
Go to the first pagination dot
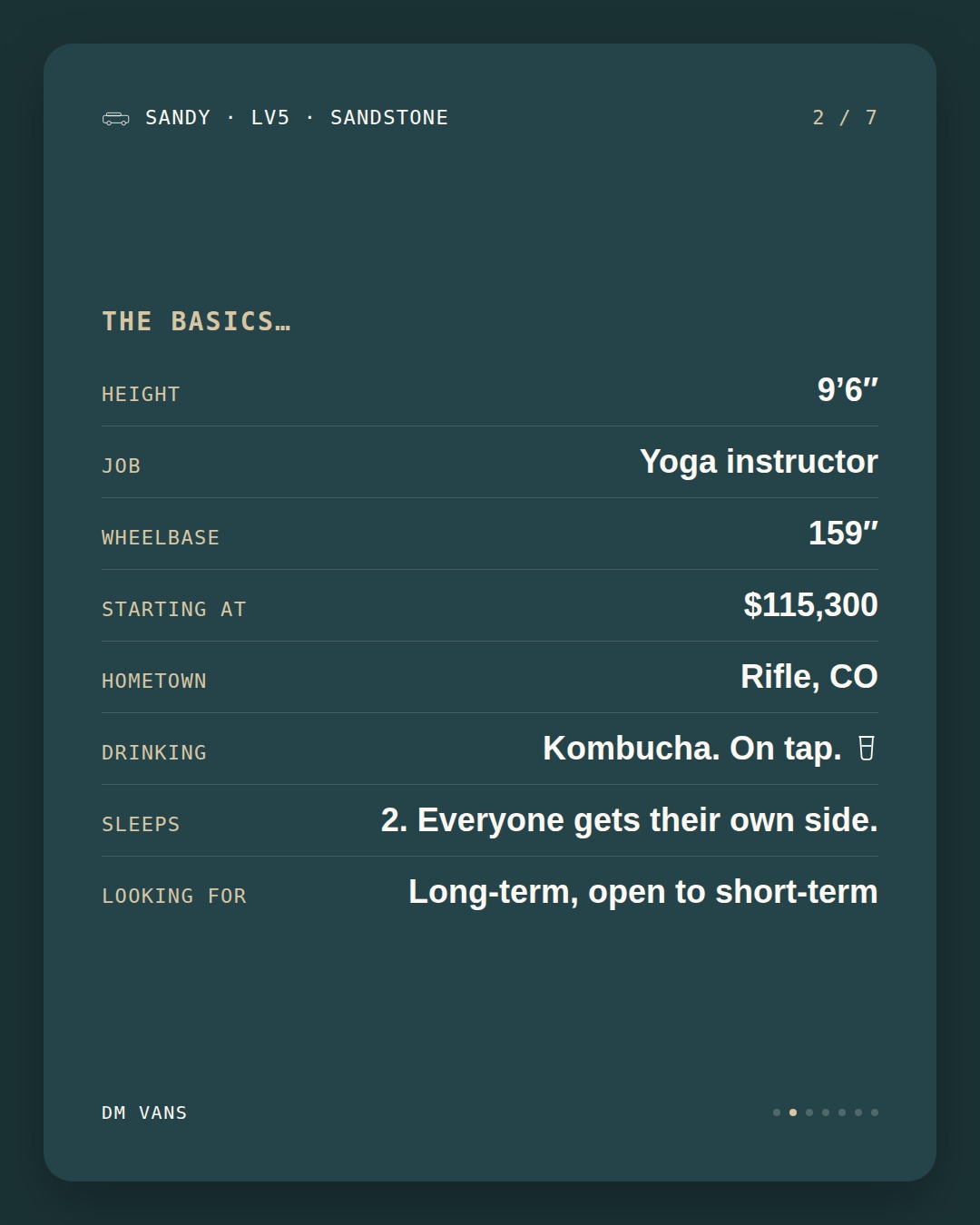777,1112
